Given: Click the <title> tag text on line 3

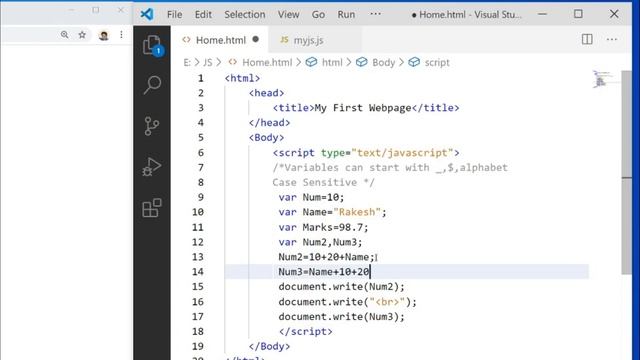Looking at the screenshot, I should pos(293,108).
